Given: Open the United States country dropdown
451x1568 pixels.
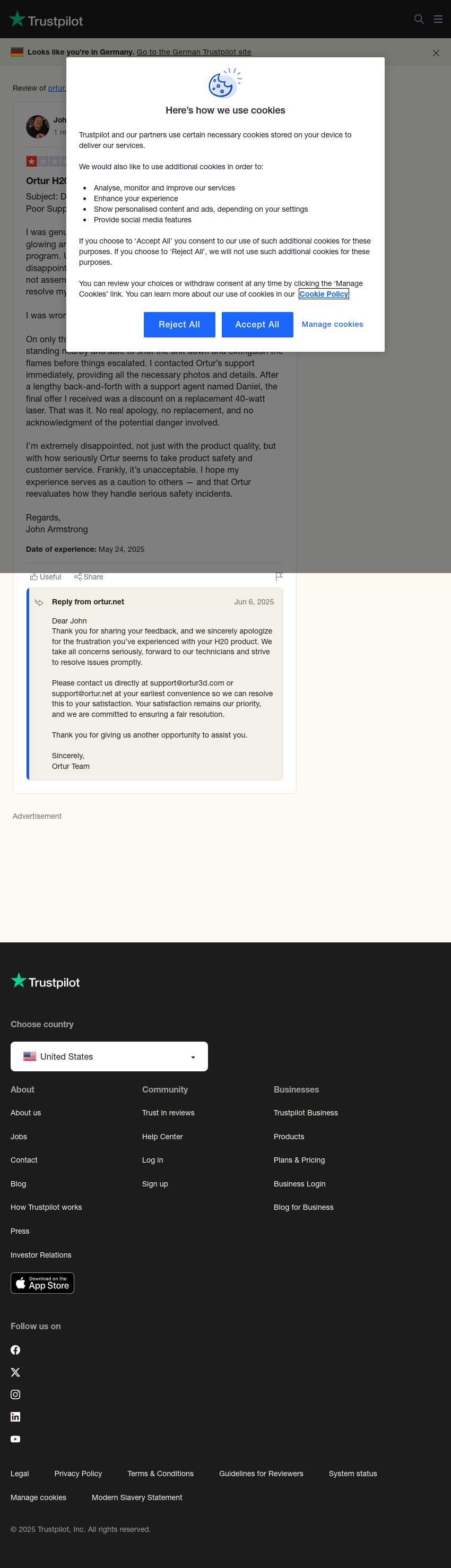Looking at the screenshot, I should [x=109, y=1056].
